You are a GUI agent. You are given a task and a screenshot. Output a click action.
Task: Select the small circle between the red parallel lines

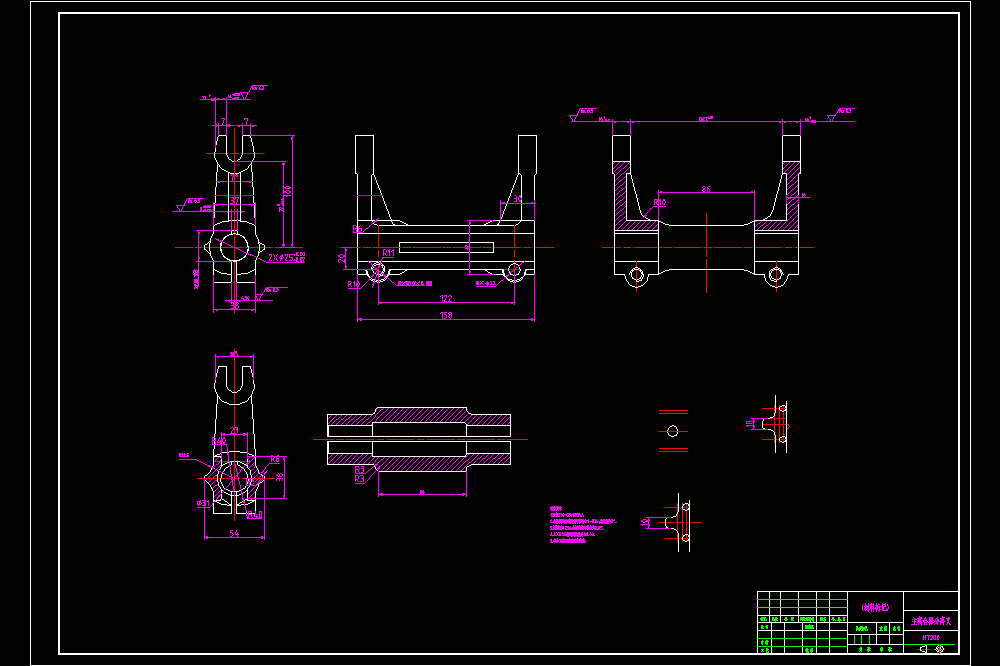tap(673, 431)
